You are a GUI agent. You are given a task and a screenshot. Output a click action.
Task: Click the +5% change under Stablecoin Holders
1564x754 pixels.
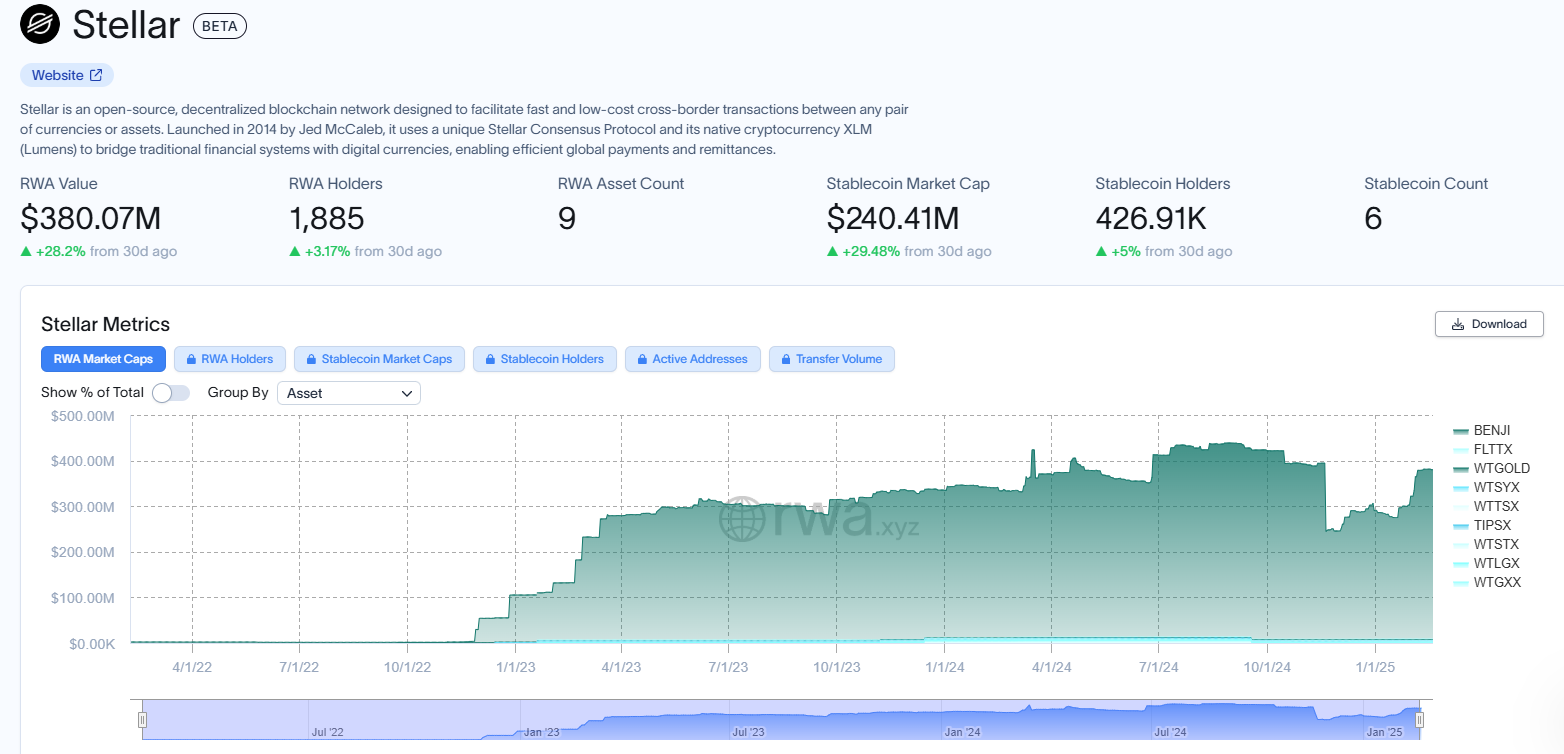pos(1126,251)
